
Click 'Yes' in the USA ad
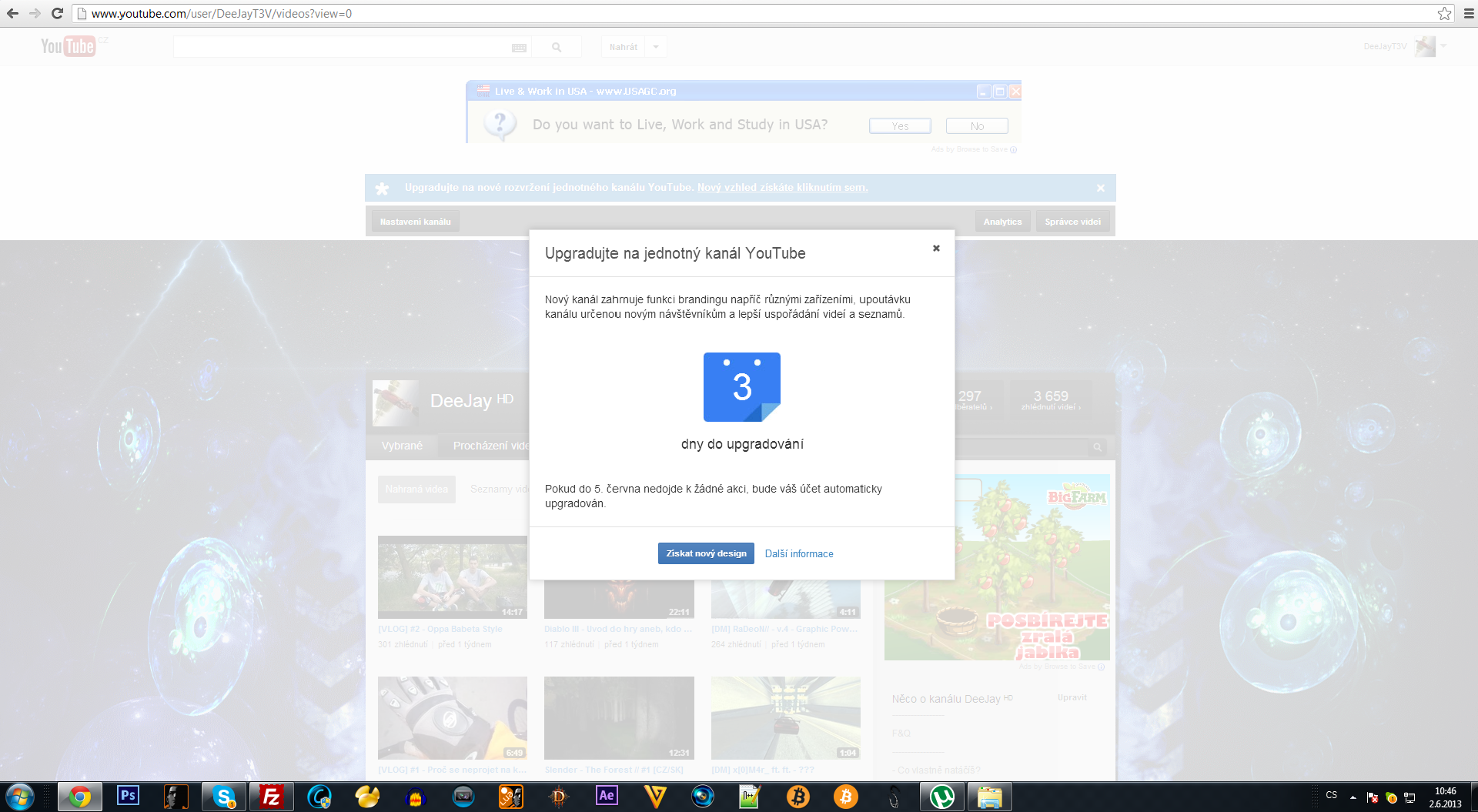click(900, 126)
